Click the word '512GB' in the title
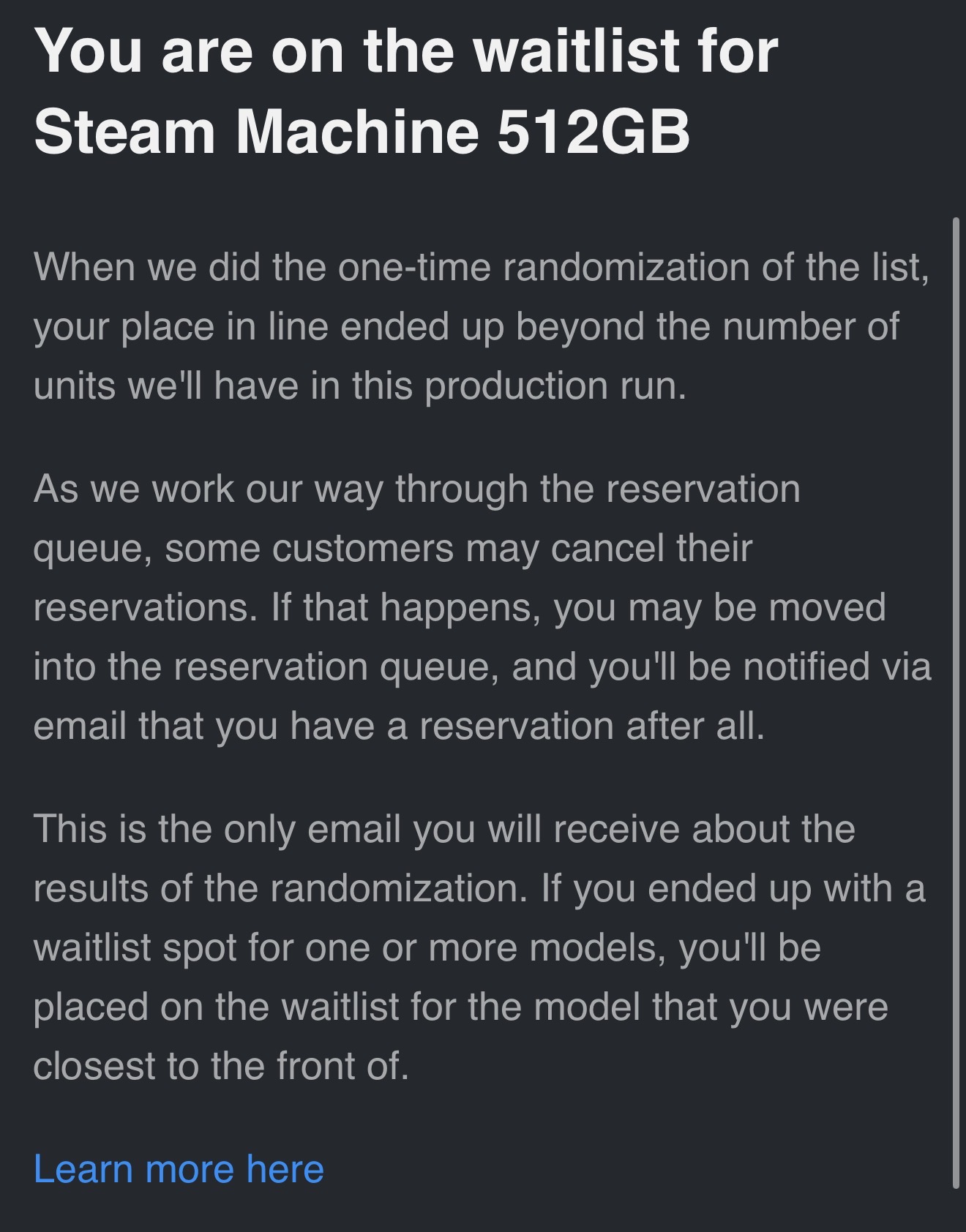Image resolution: width=966 pixels, height=1232 pixels. point(594,132)
